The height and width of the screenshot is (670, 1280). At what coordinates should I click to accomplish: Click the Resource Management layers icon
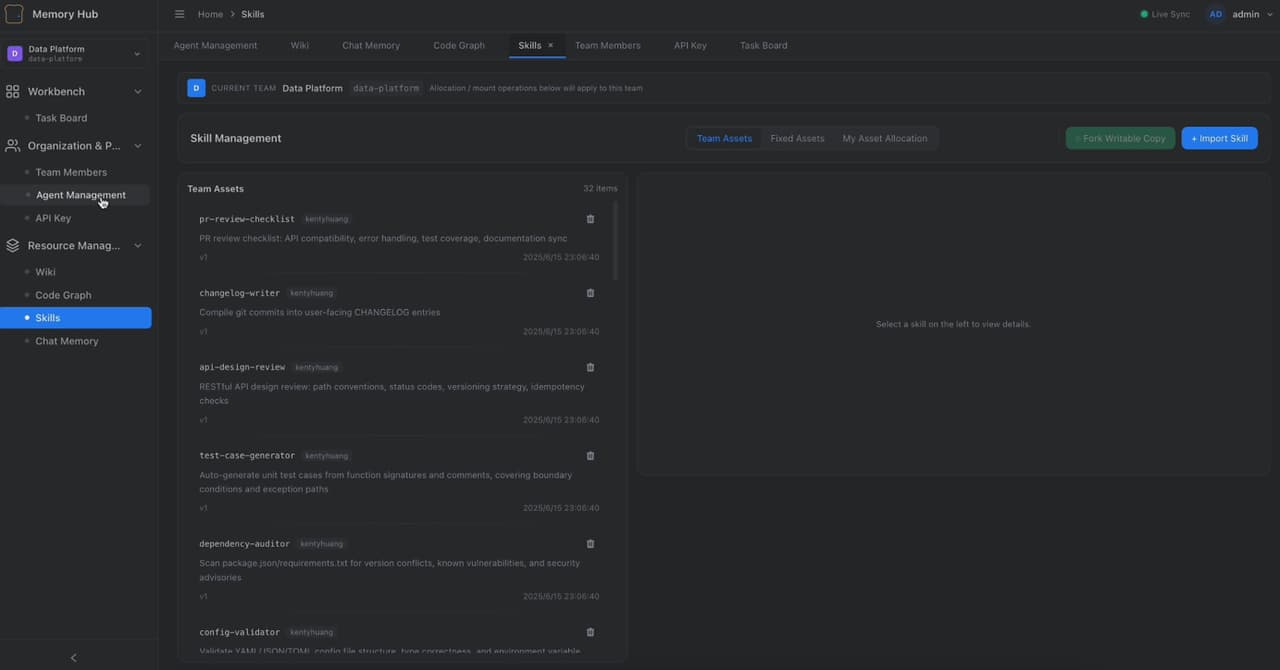coord(13,246)
